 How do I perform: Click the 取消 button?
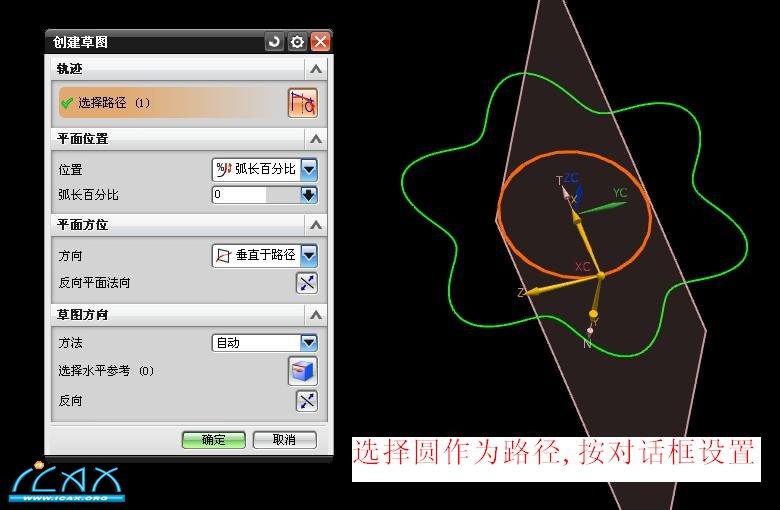click(x=285, y=440)
